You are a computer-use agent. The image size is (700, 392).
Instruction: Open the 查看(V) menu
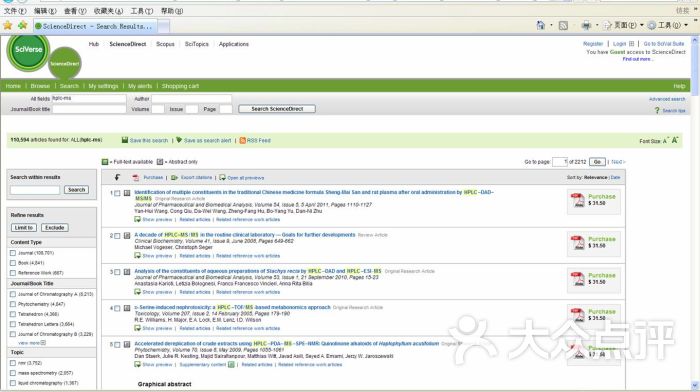pyautogui.click(x=75, y=11)
